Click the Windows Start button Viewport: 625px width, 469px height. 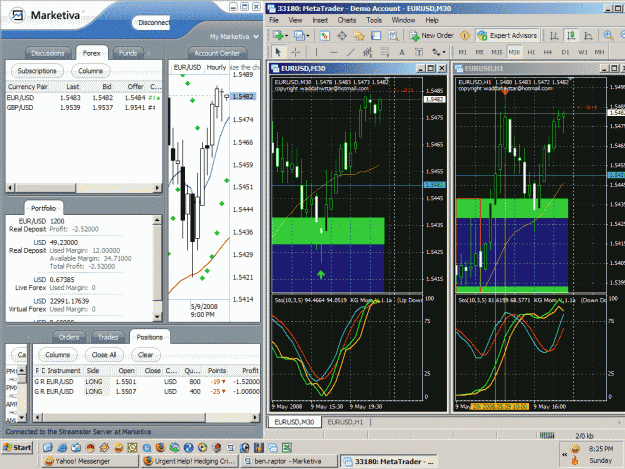[17, 447]
